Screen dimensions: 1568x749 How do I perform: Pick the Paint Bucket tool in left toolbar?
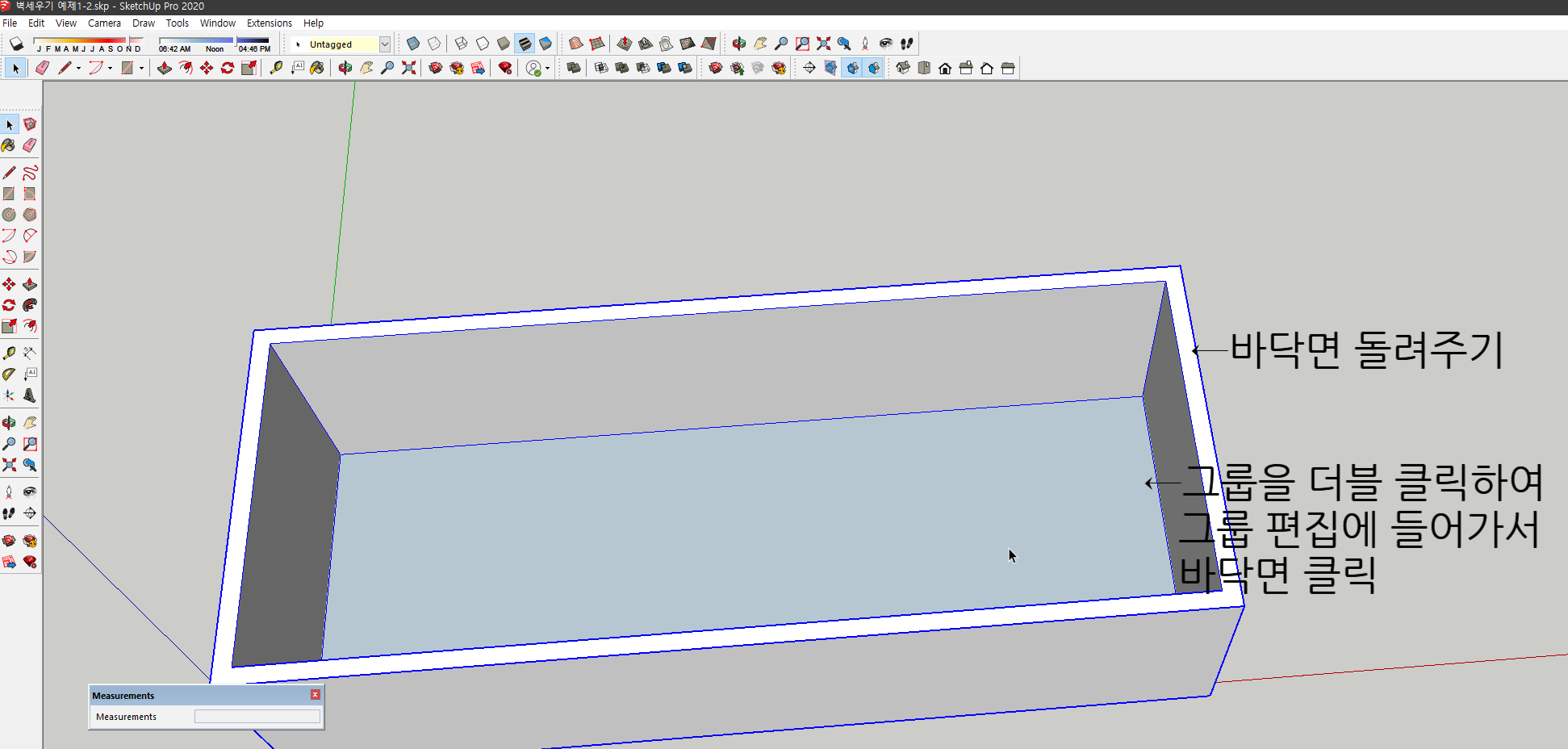click(x=9, y=145)
